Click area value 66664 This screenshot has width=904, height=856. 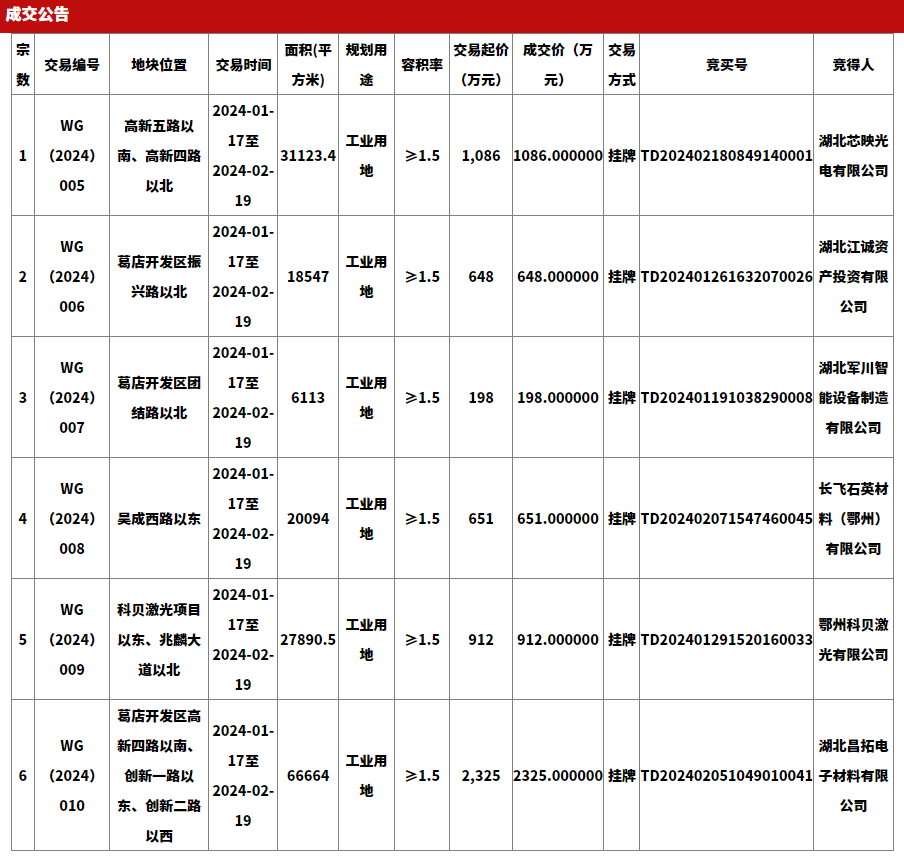point(308,776)
